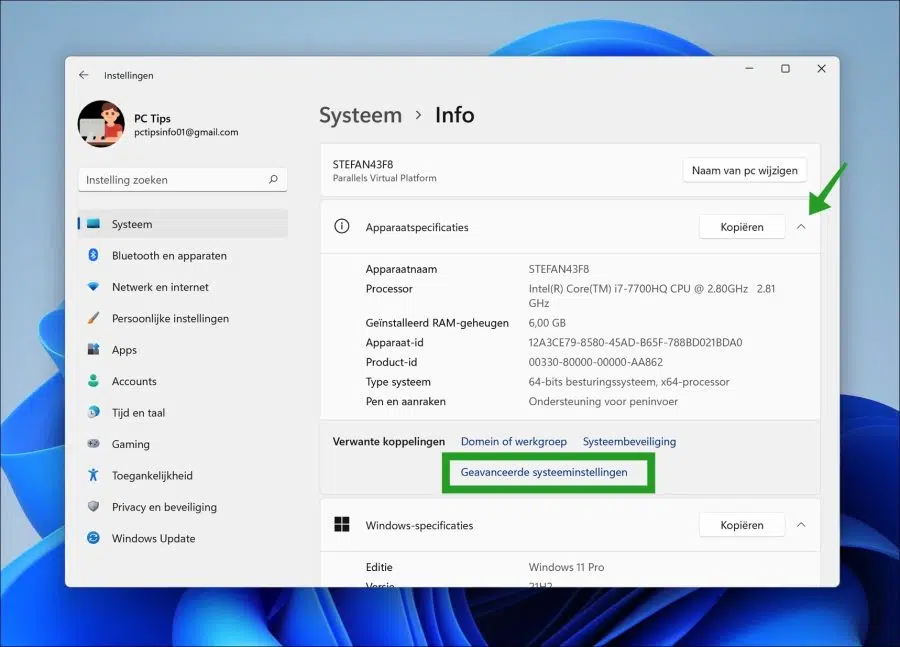Select Tijd en taal
Screen dimensions: 900x647
[x=183, y=412]
